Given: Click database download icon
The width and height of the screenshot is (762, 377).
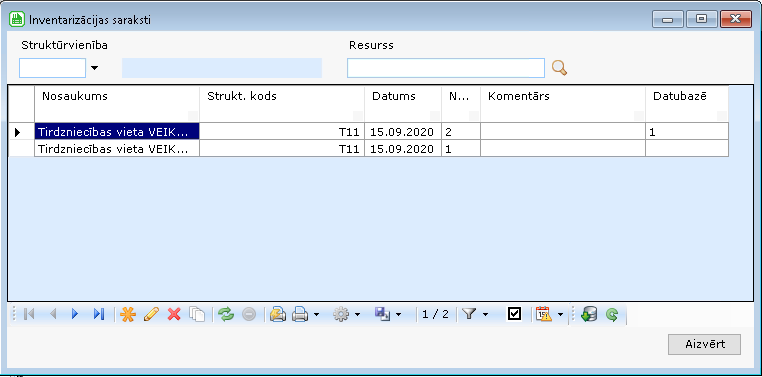Looking at the screenshot, I should click(x=589, y=315).
